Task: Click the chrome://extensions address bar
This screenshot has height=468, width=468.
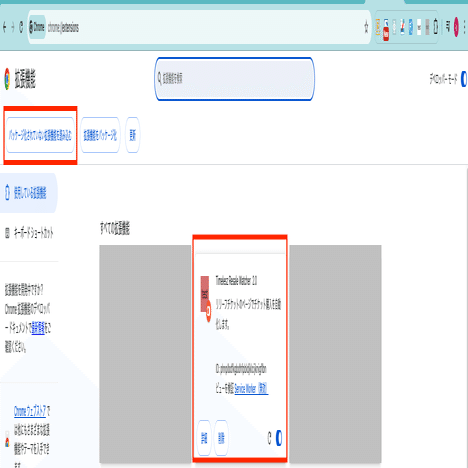Action: click(x=200, y=27)
